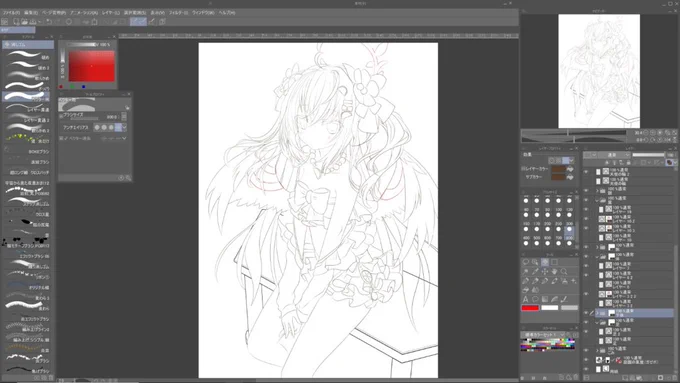Select the Hand tool
The width and height of the screenshot is (680, 383).
point(554,272)
